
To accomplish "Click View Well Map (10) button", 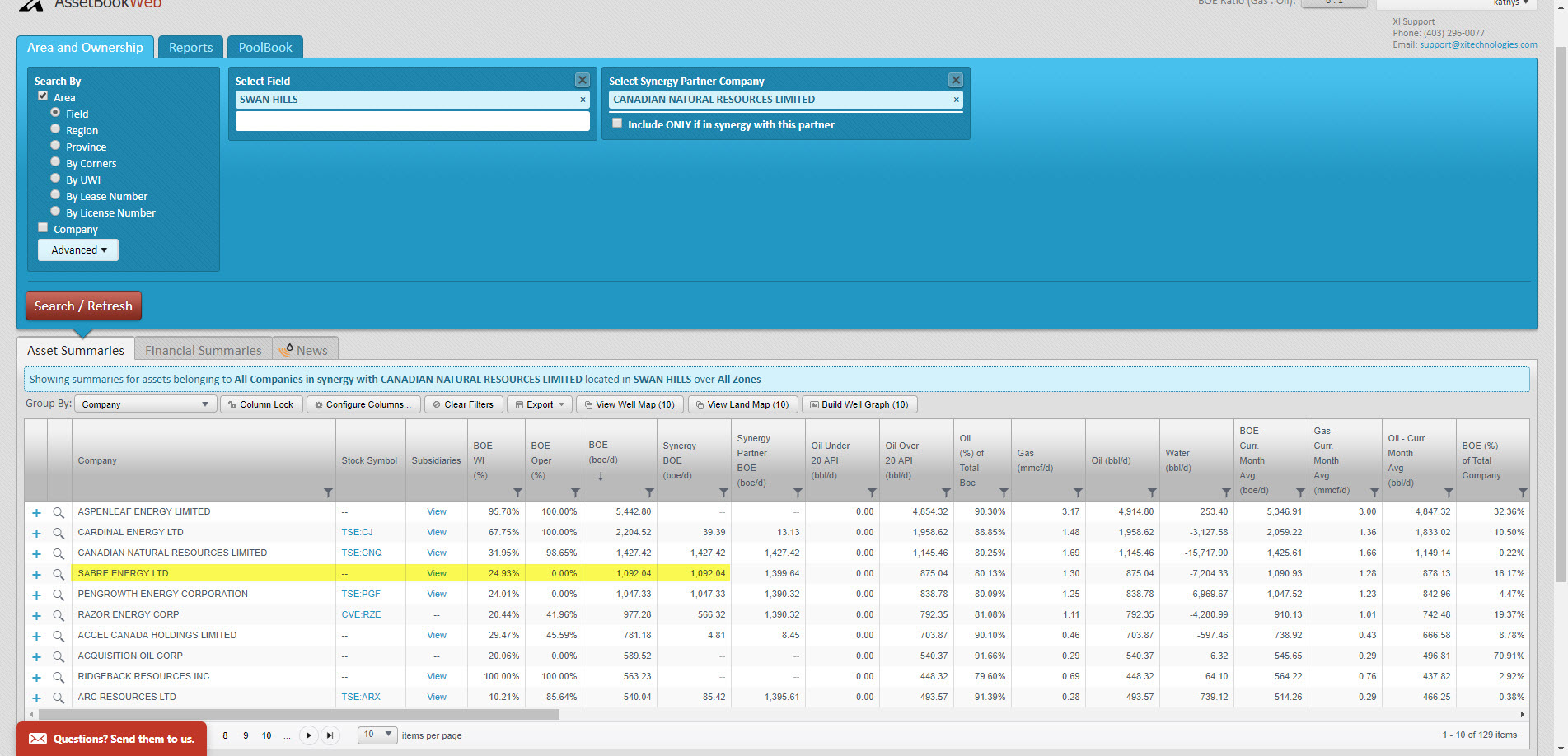I will pos(630,404).
